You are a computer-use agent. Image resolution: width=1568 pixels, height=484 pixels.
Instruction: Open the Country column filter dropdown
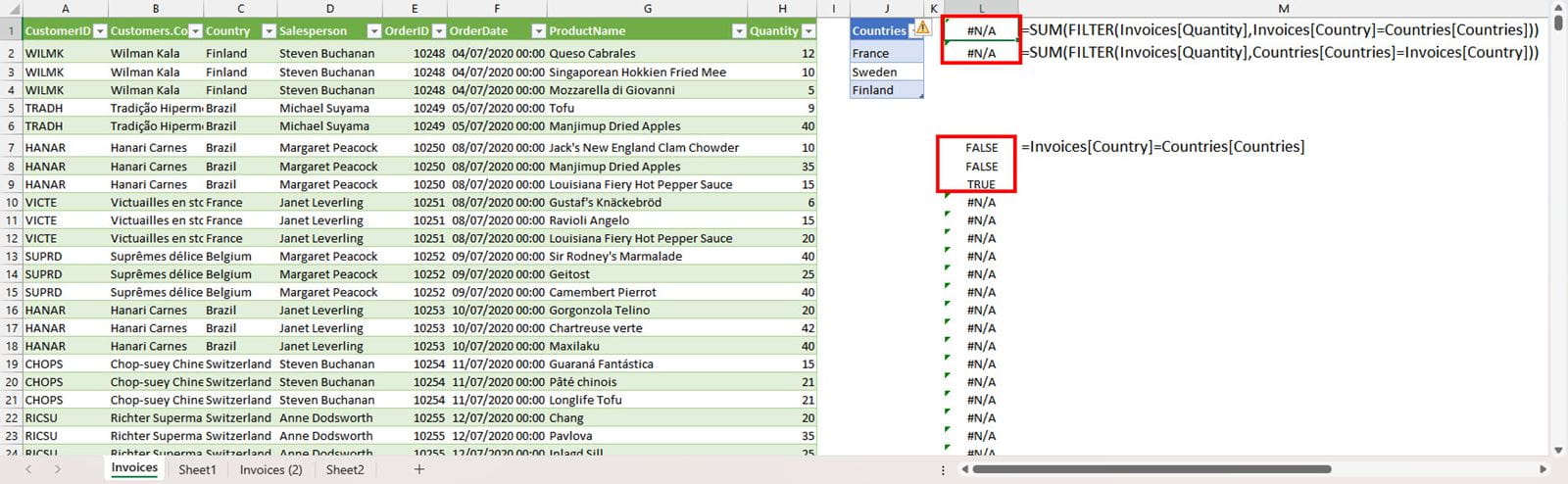(269, 31)
